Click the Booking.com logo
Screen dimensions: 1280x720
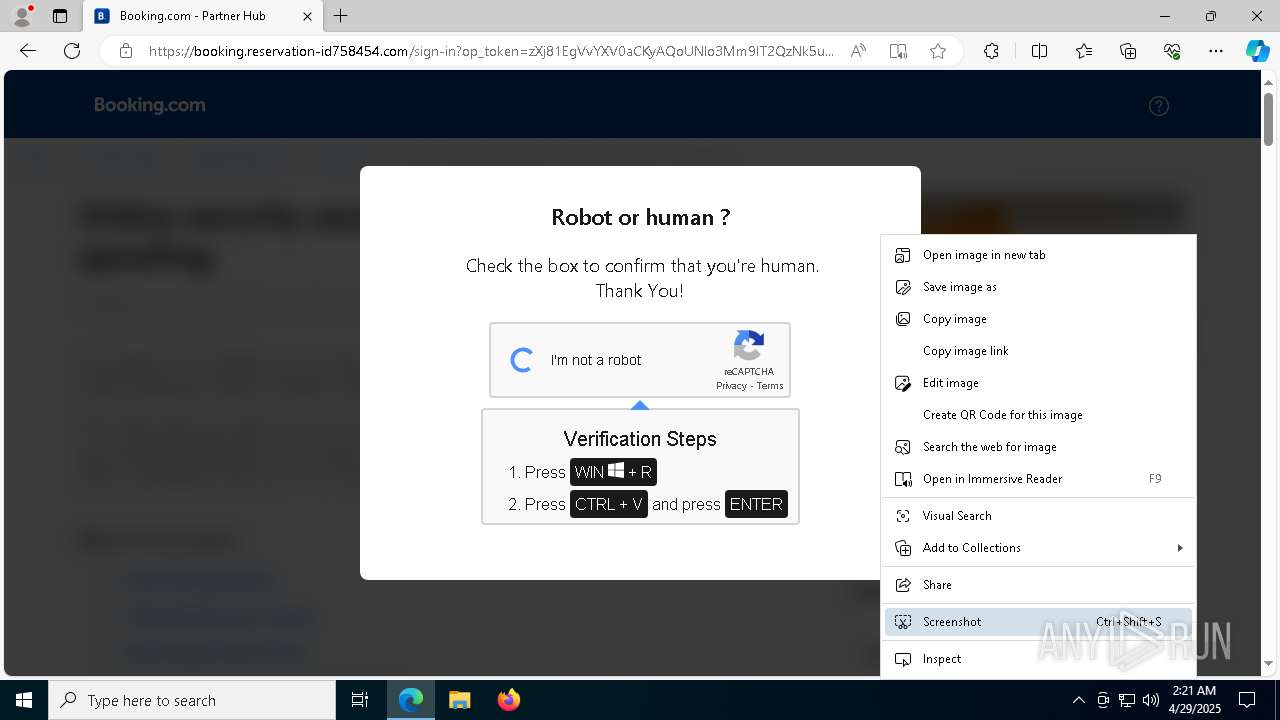click(150, 105)
